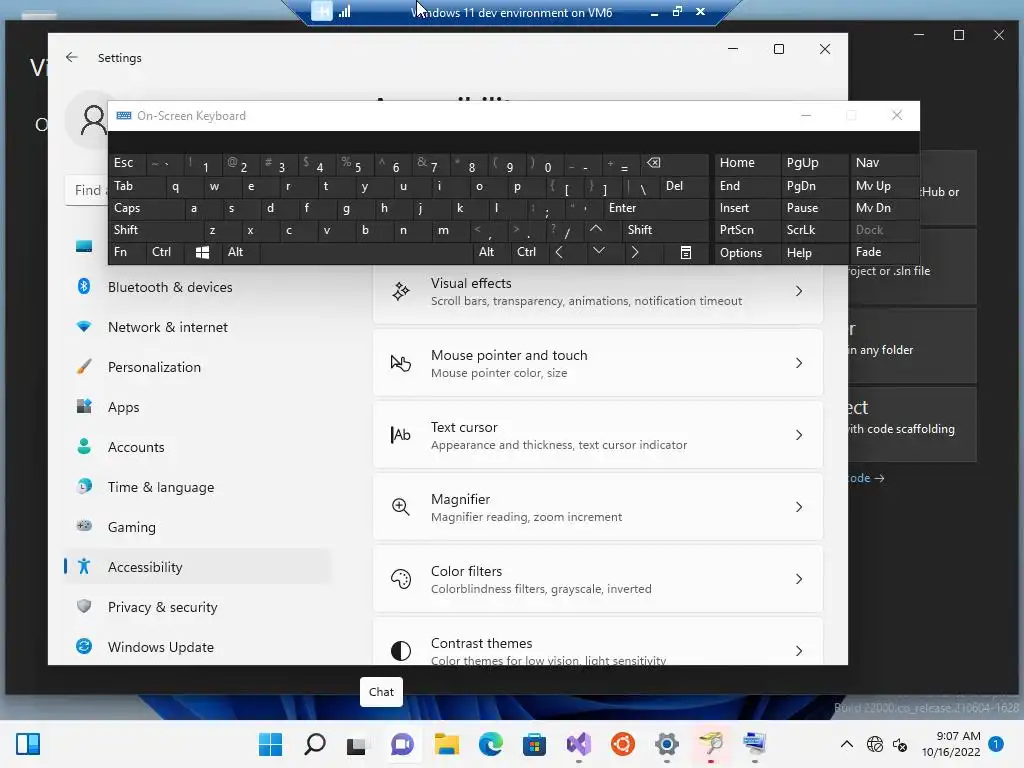The image size is (1024, 768).
Task: Open taskbar Search
Action: pos(315,744)
